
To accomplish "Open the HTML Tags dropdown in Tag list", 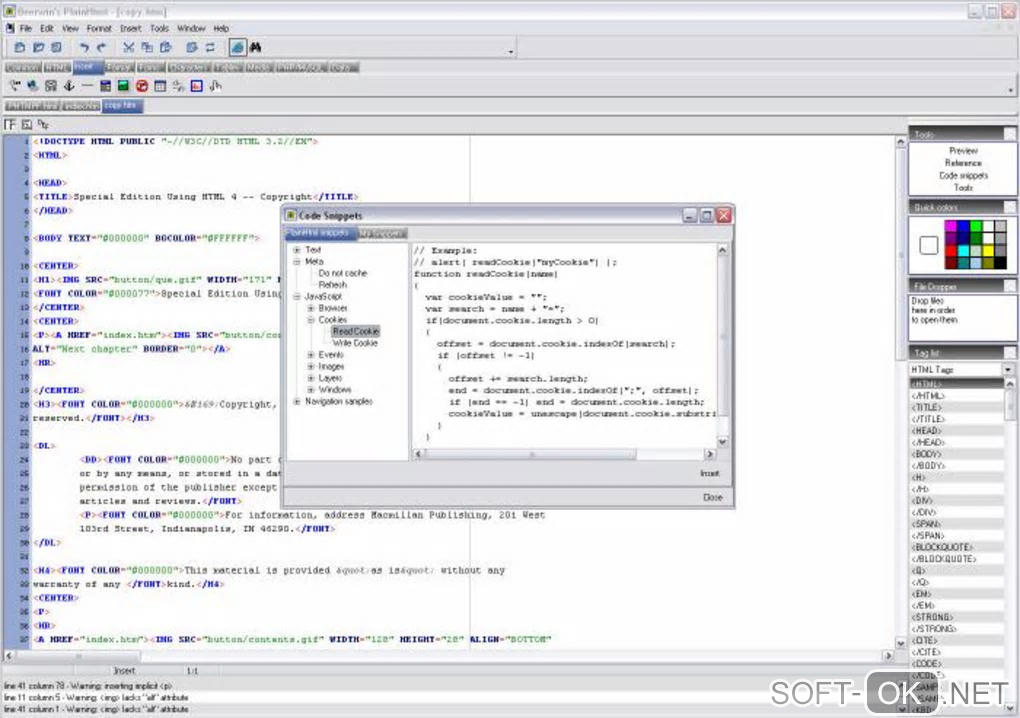I will (1008, 369).
